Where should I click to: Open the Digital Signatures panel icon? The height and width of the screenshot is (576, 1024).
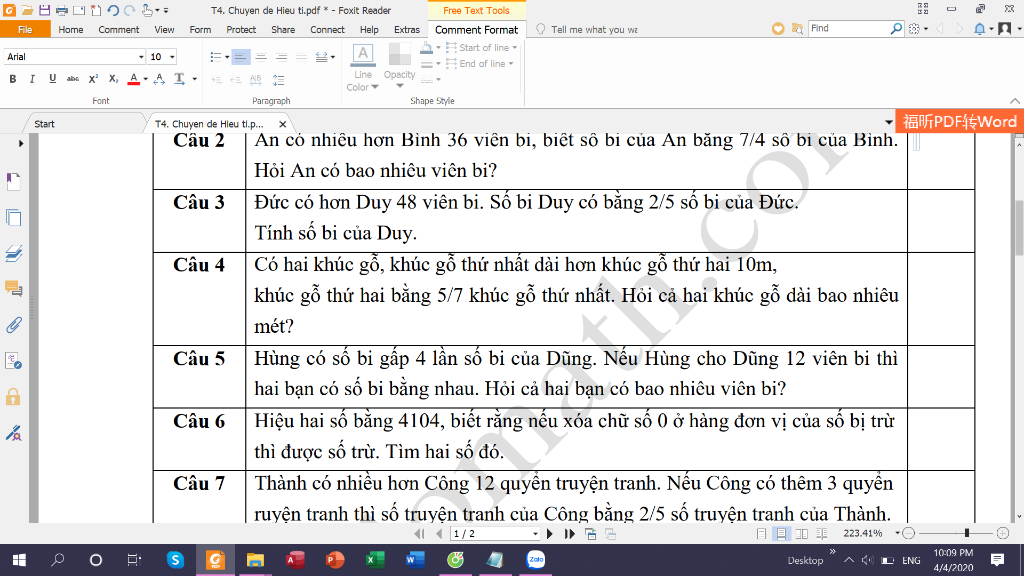tap(13, 432)
